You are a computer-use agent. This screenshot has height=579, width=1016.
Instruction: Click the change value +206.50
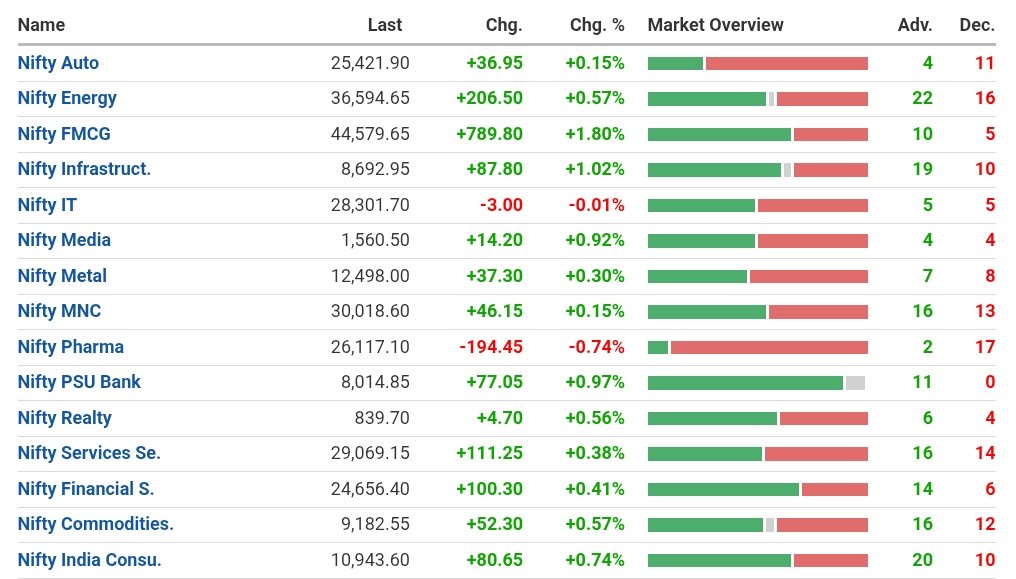tap(489, 98)
